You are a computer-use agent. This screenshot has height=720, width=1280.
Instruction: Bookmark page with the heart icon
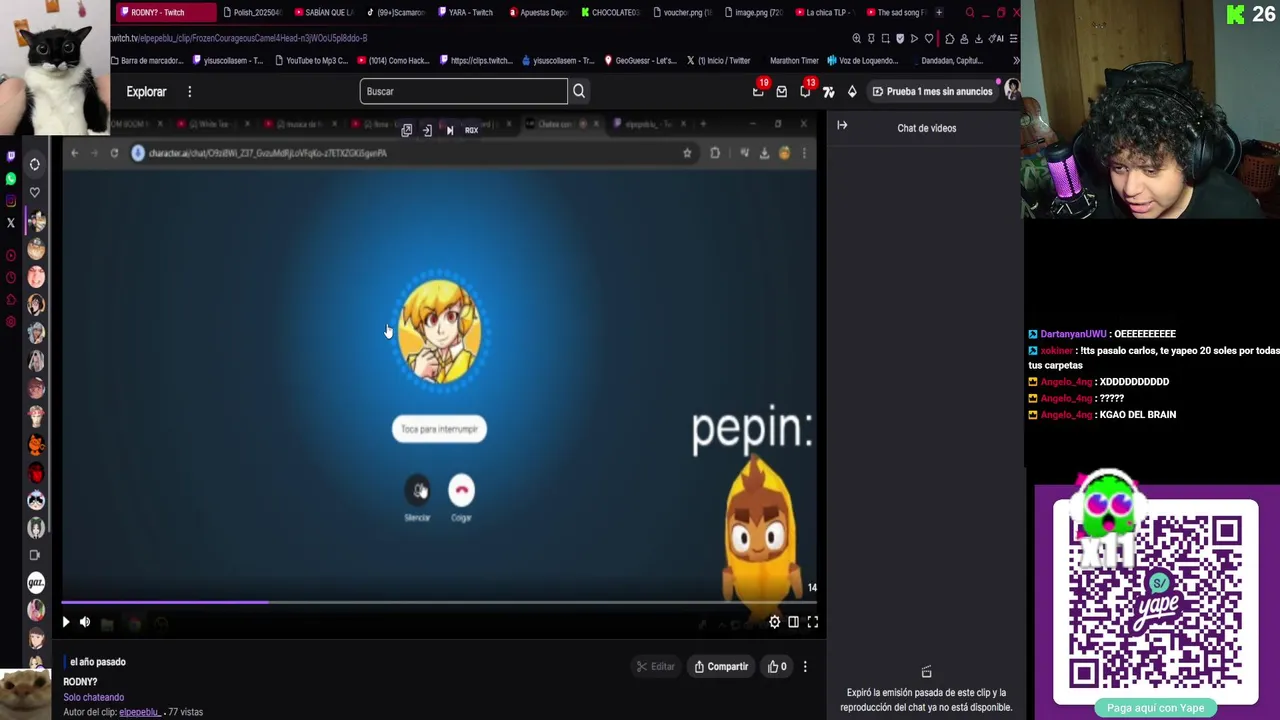coord(929,38)
